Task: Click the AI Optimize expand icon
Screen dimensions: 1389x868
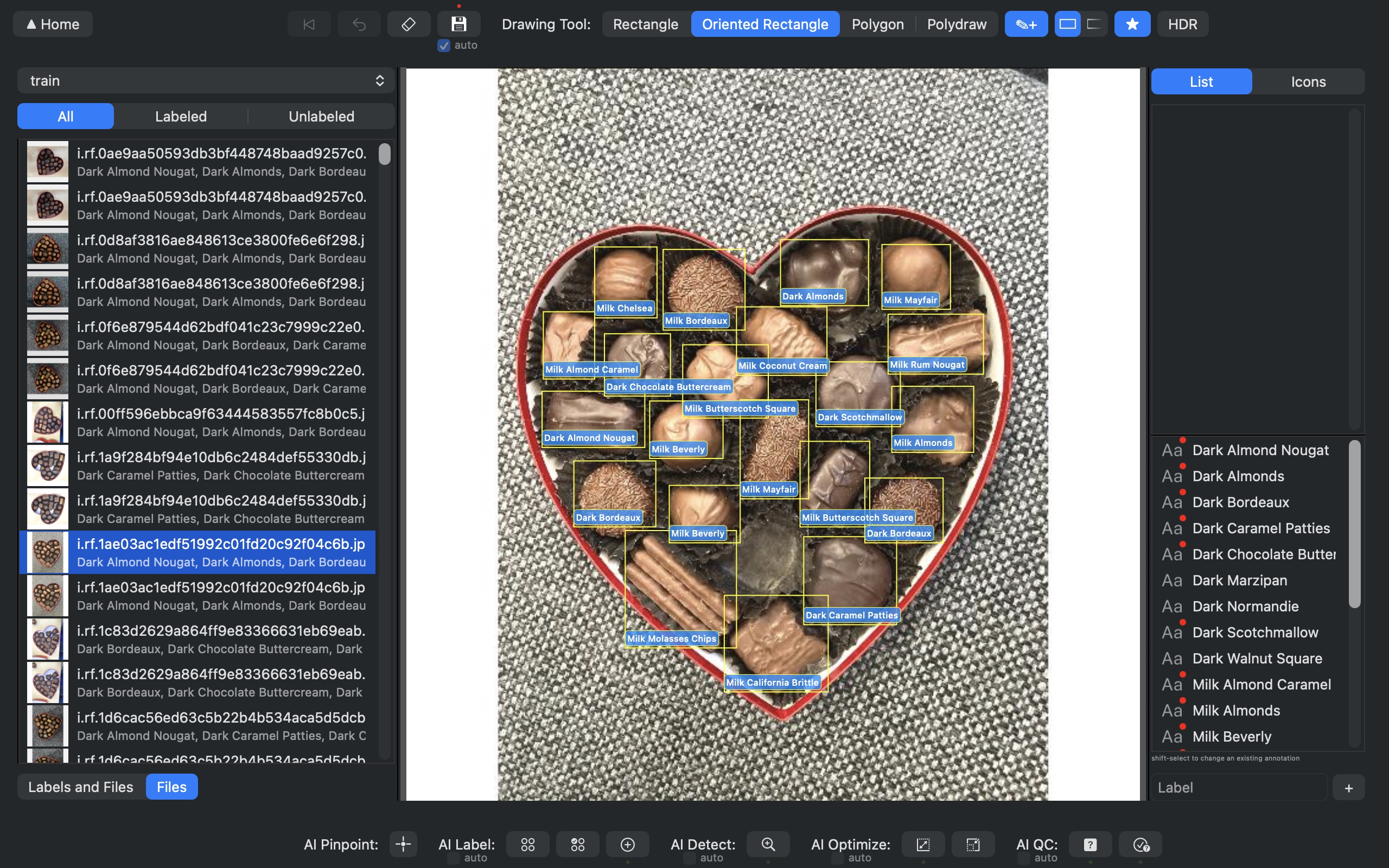Action: pos(922,844)
